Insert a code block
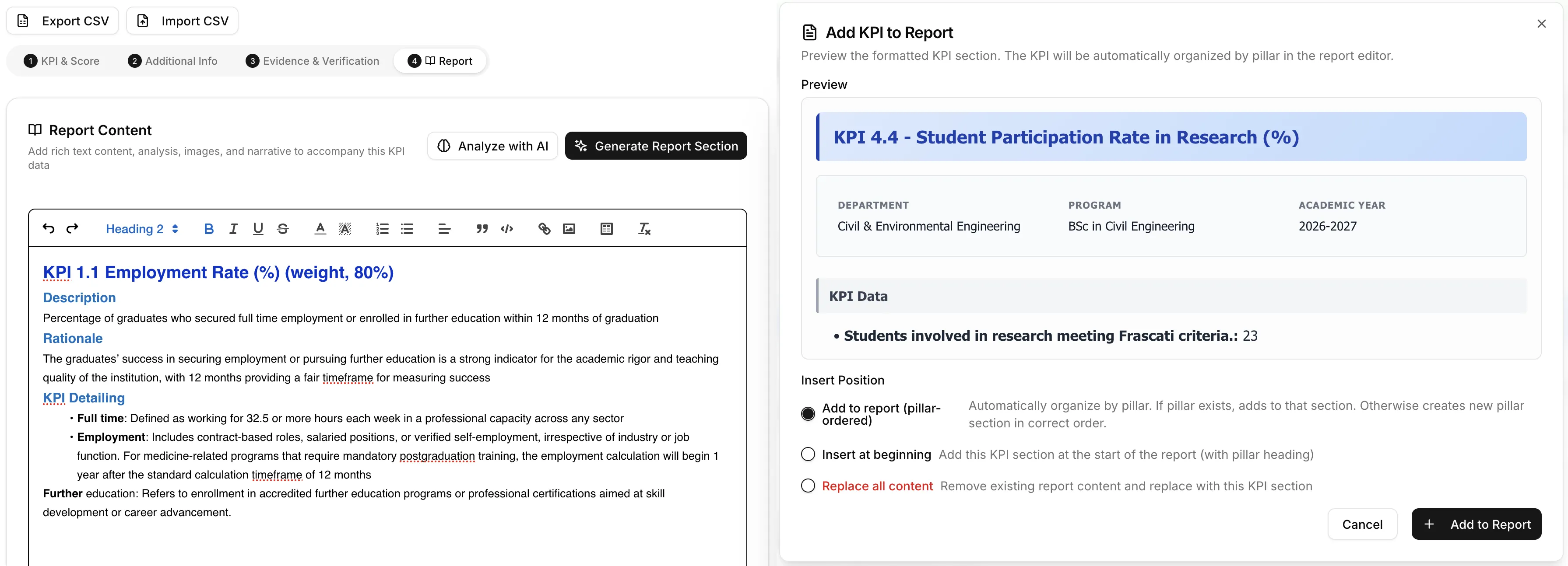1568x566 pixels. click(x=507, y=229)
